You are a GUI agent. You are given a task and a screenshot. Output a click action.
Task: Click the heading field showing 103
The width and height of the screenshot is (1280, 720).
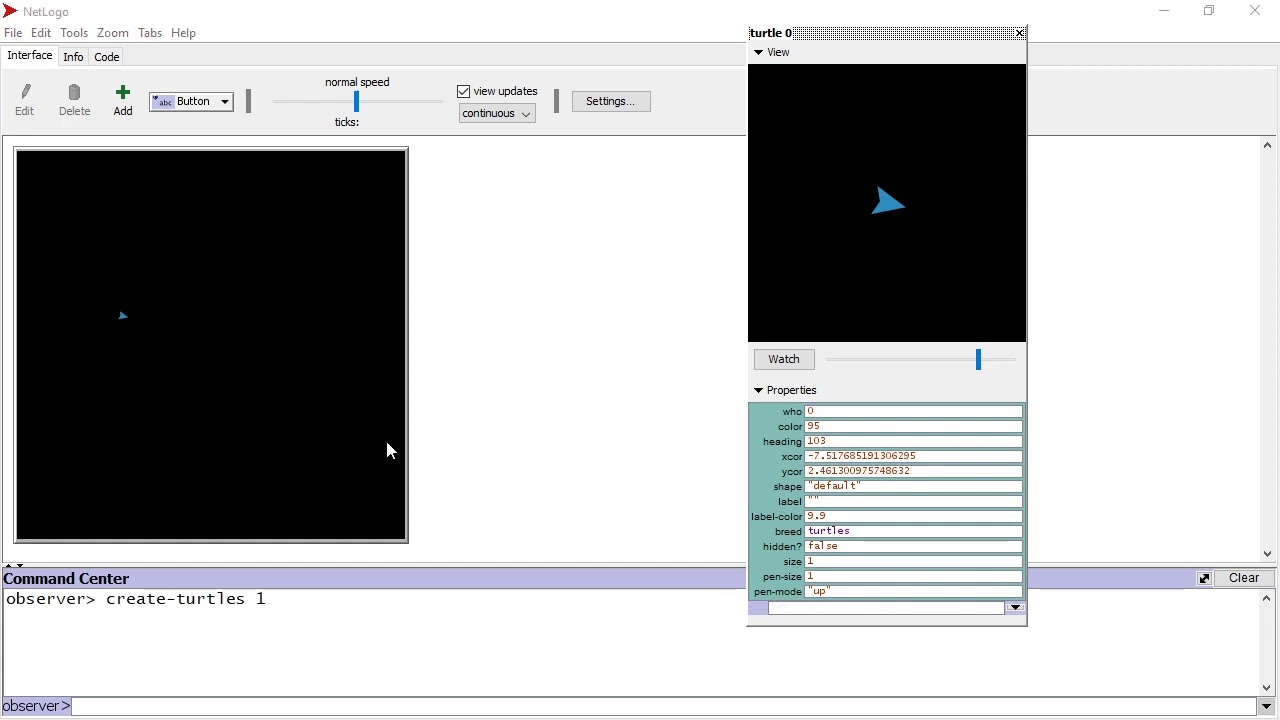914,441
